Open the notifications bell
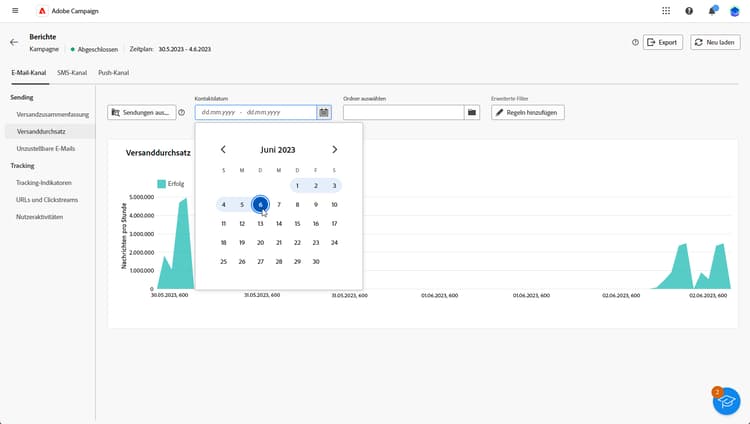The height and width of the screenshot is (424, 750). tap(712, 11)
